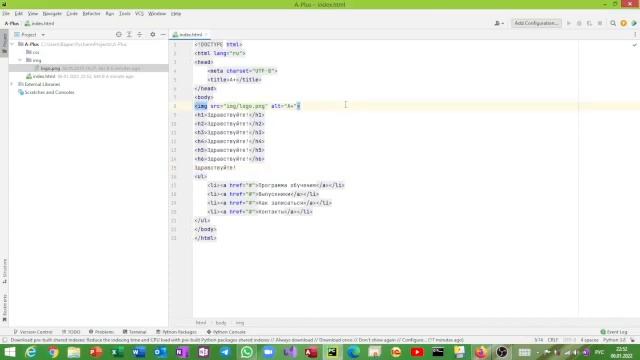Viewport: 640px width, 360px height.
Task: Open the Structure side tool window tab
Action: click(4, 270)
